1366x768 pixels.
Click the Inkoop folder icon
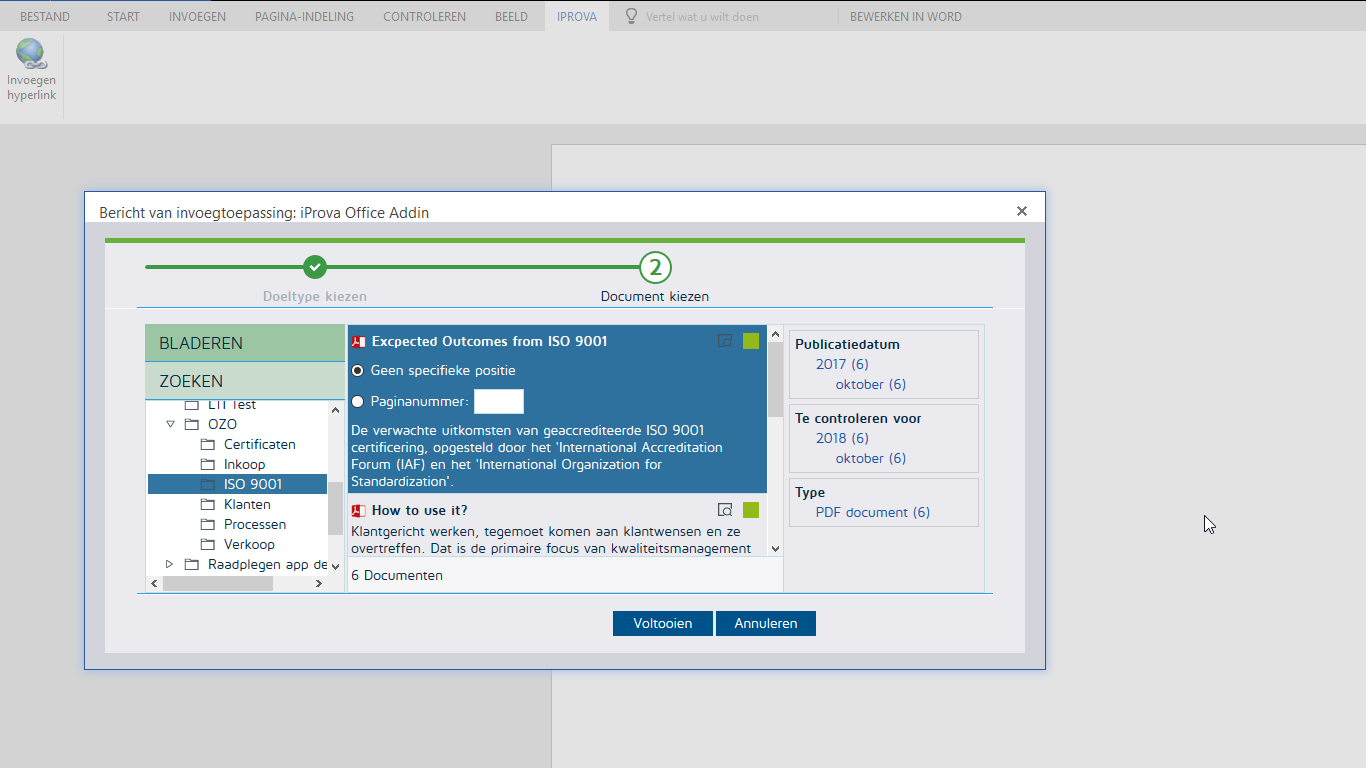[208, 465]
